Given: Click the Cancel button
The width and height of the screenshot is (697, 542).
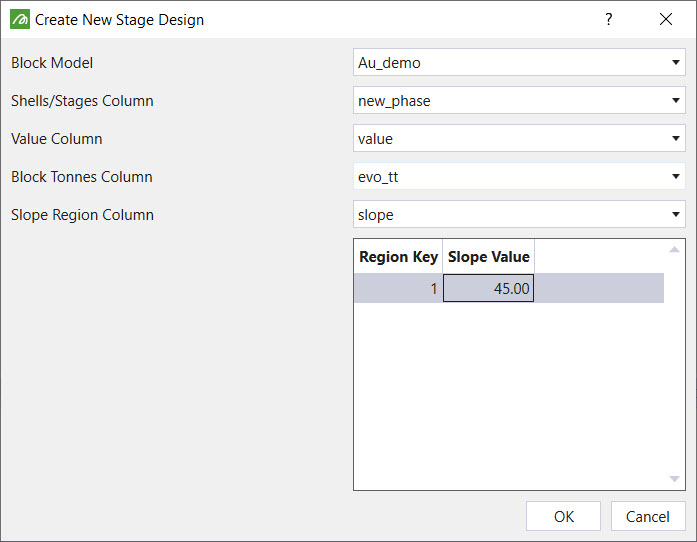Looking at the screenshot, I should 647,516.
